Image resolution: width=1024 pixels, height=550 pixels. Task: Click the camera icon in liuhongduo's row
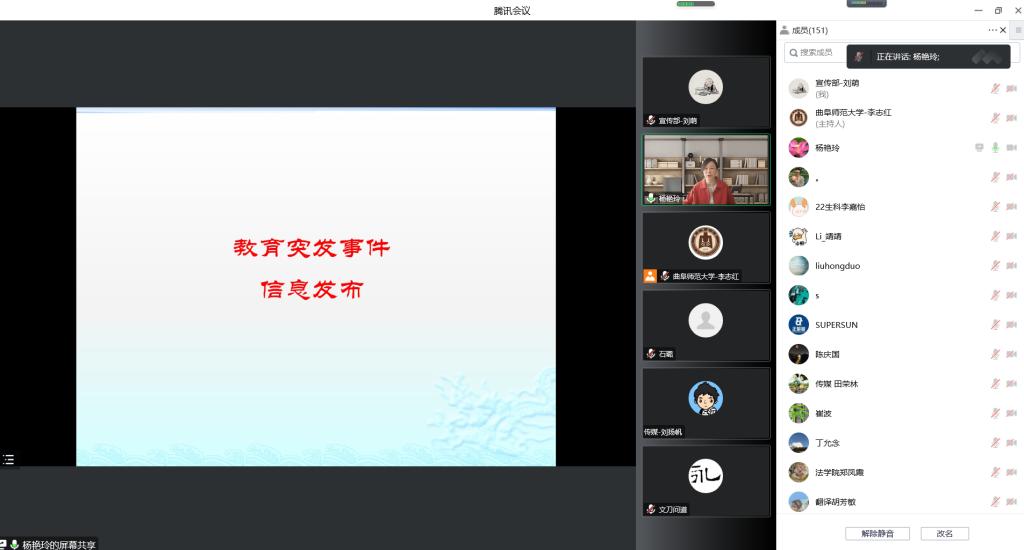pos(1011,266)
